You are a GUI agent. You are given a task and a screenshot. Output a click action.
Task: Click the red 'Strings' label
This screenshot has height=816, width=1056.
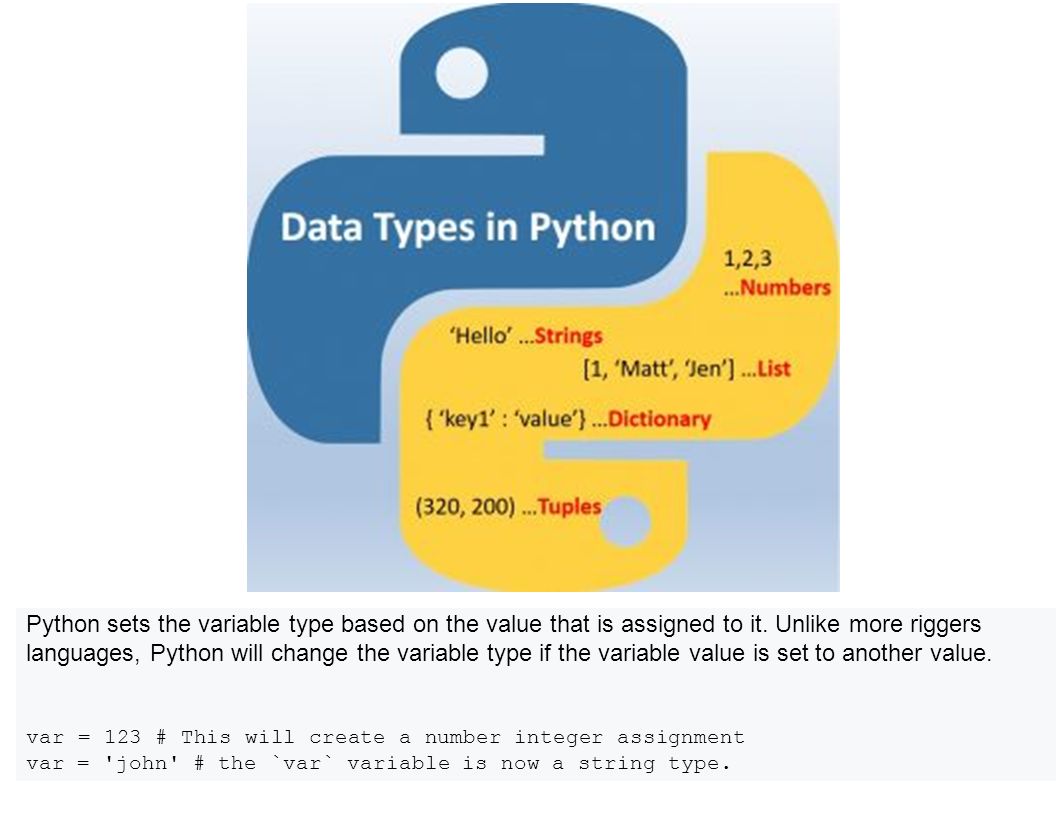(x=568, y=335)
